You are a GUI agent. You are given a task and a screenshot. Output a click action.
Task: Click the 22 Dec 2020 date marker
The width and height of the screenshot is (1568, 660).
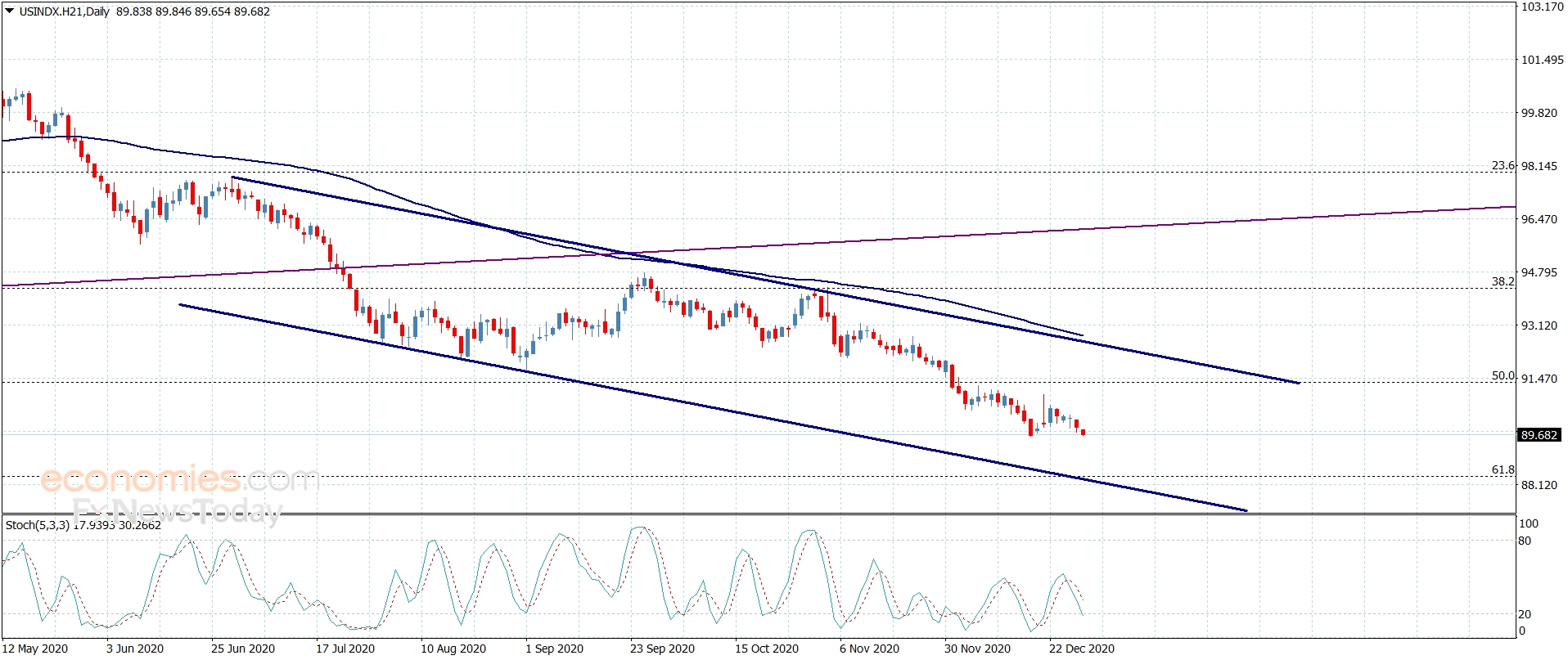(x=1081, y=649)
